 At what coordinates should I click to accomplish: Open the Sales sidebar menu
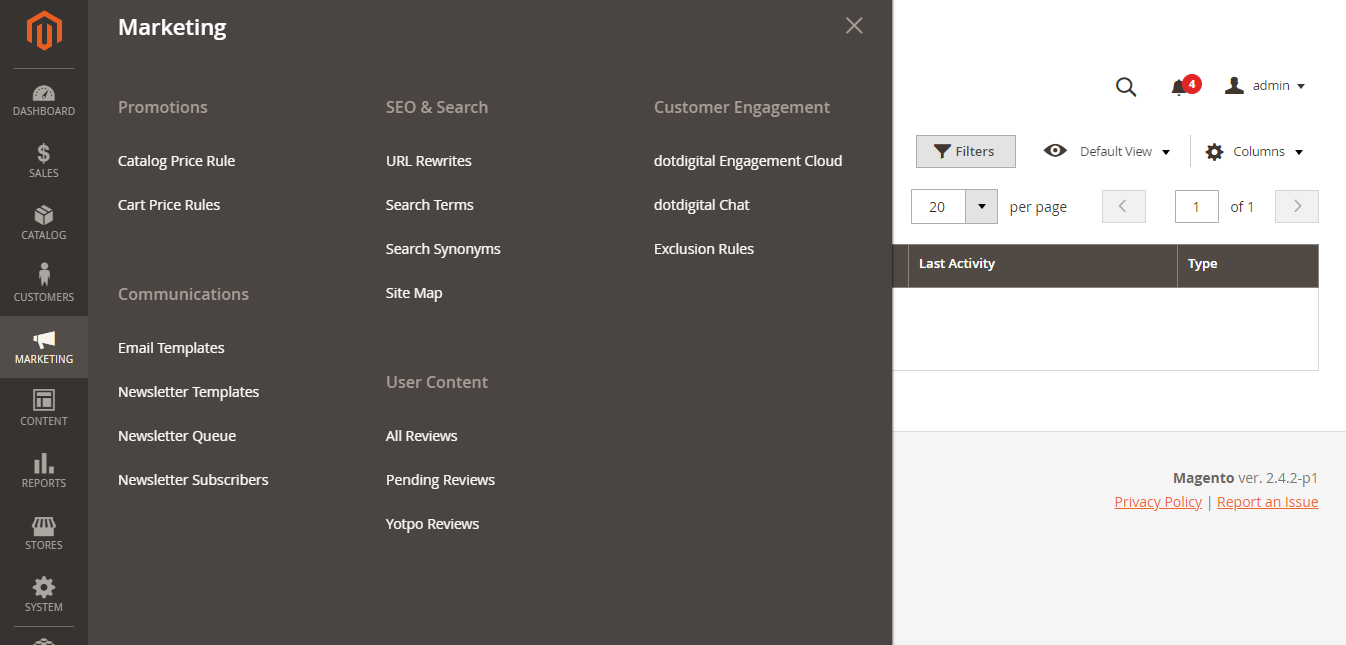point(44,162)
